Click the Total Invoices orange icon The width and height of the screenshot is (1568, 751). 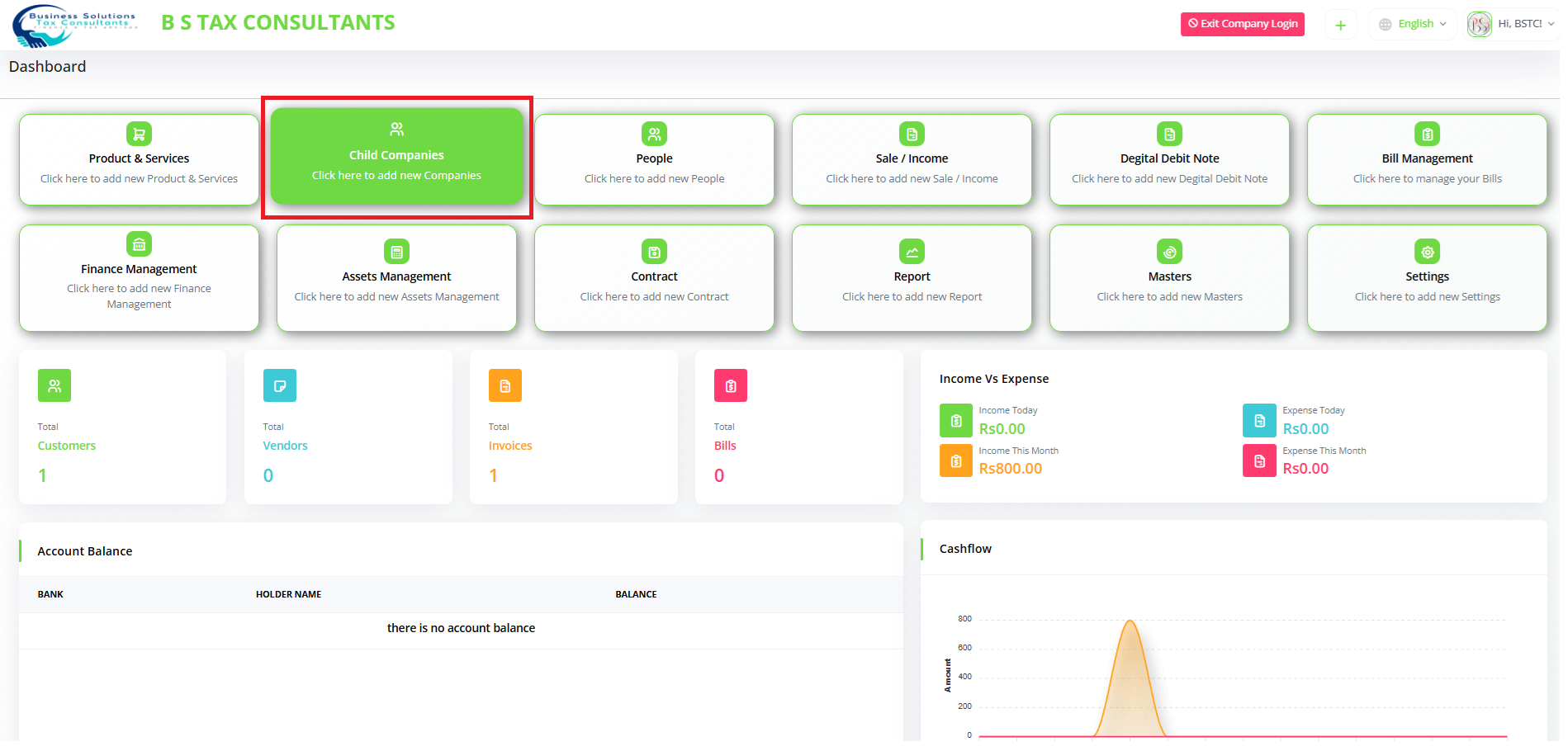point(505,385)
